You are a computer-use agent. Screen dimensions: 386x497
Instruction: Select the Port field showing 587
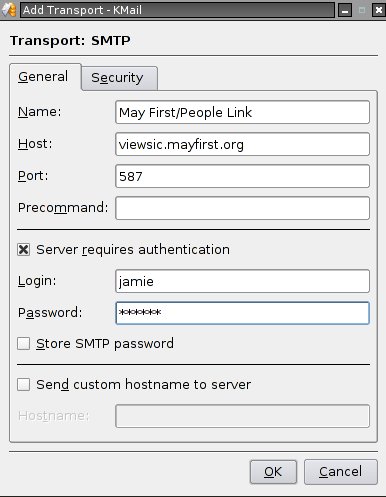click(242, 176)
